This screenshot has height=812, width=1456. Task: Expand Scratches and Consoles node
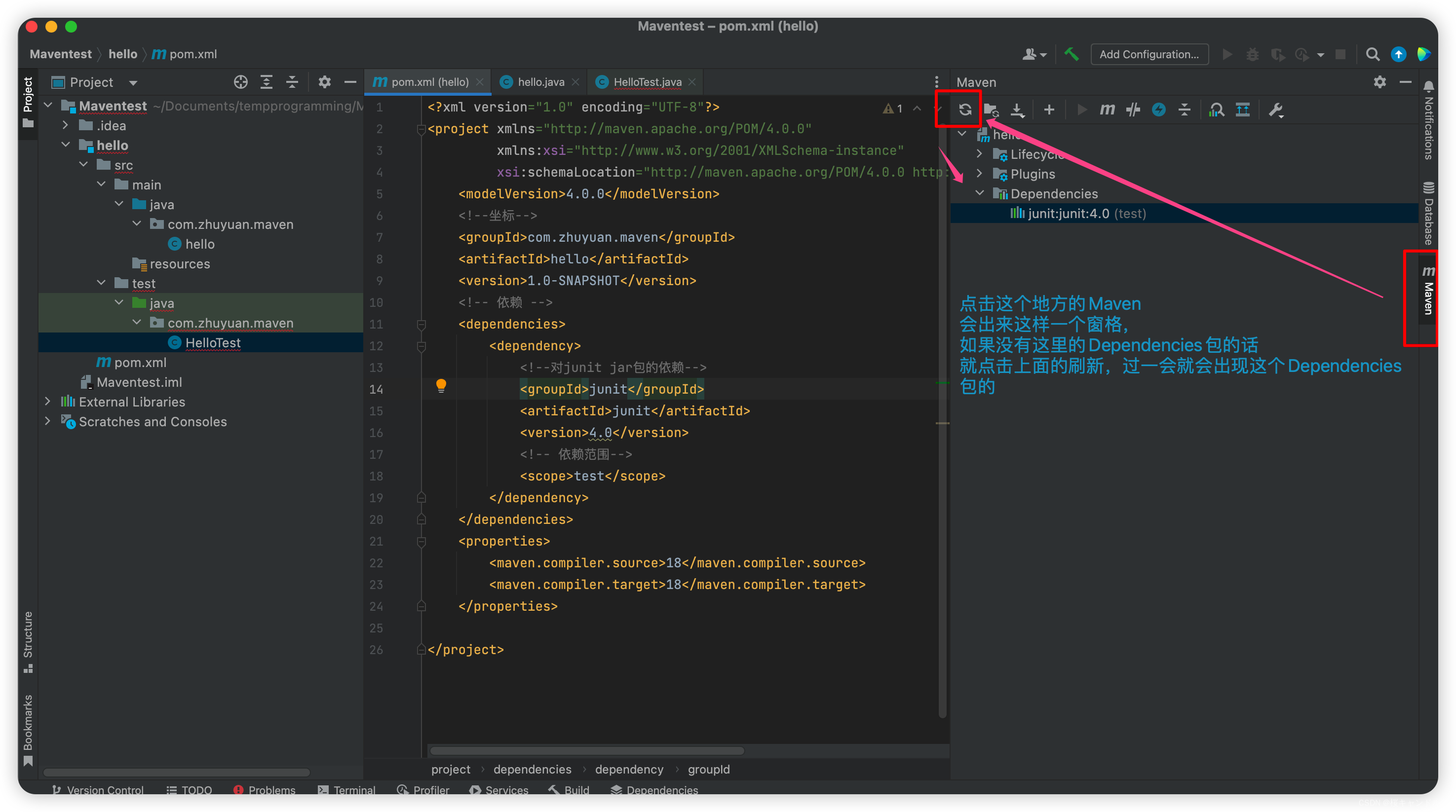47,421
